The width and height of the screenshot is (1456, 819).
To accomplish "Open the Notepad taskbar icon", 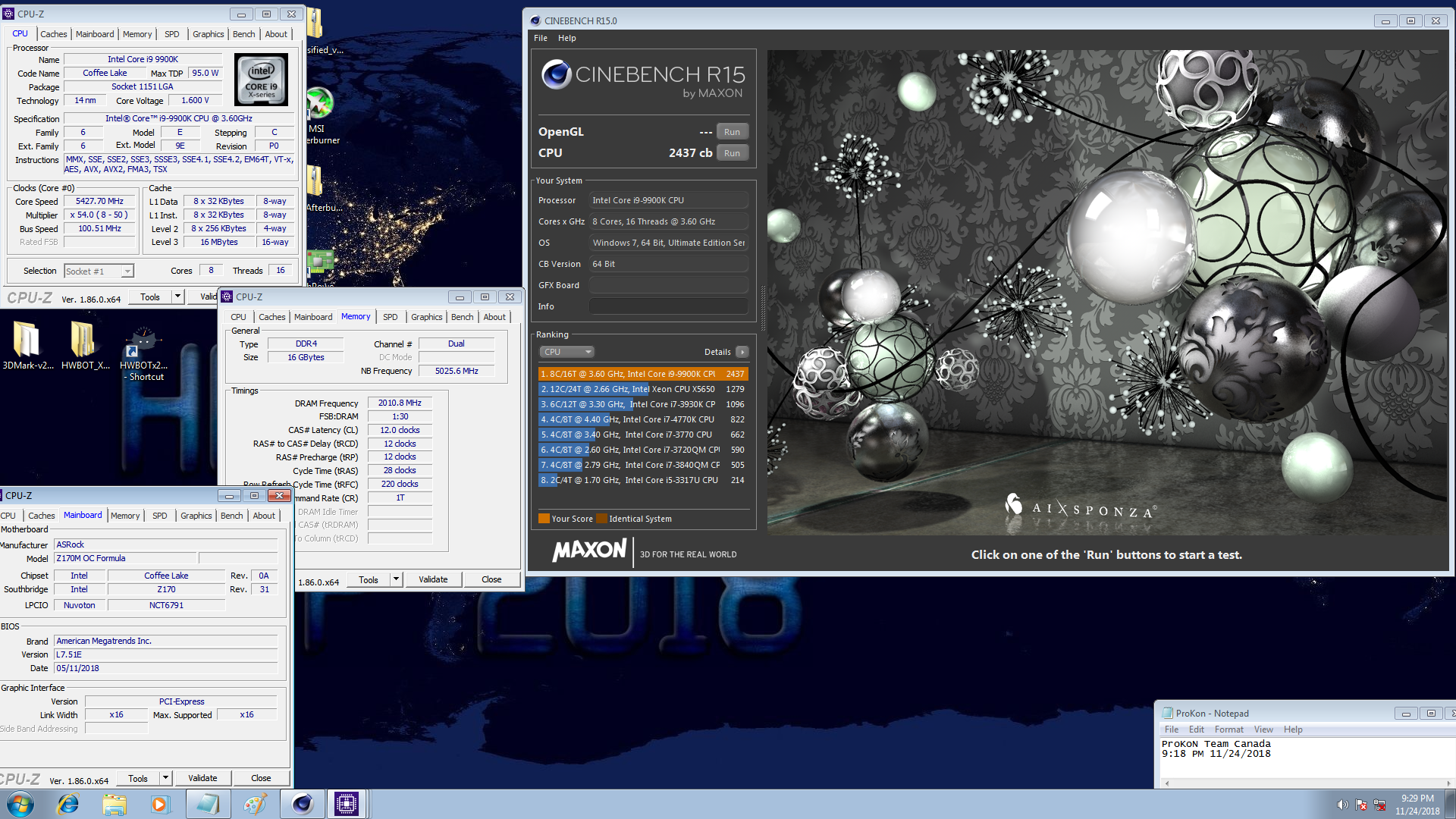I will coord(208,804).
